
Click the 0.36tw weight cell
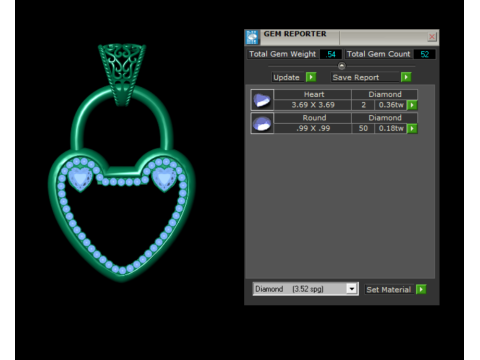(x=391, y=105)
